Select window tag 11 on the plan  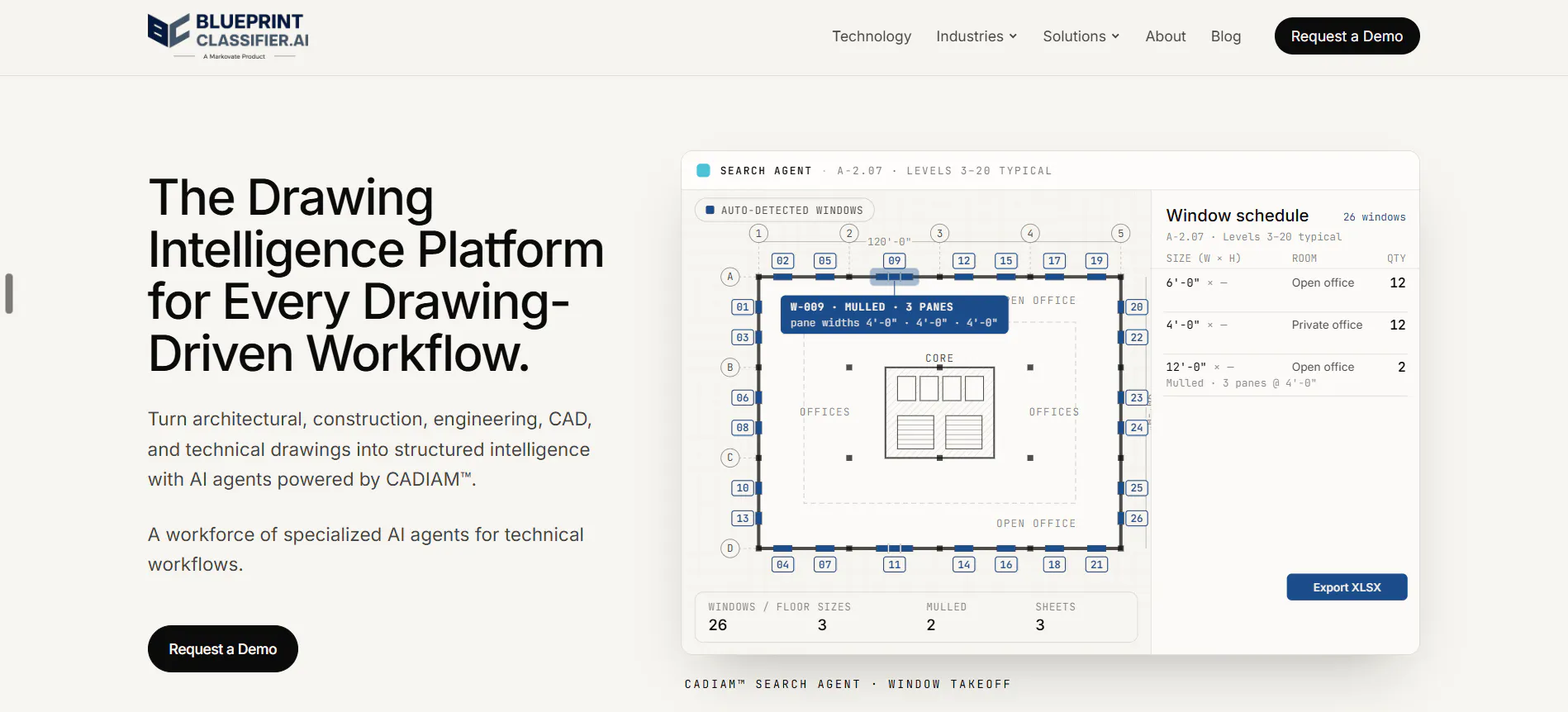point(895,565)
